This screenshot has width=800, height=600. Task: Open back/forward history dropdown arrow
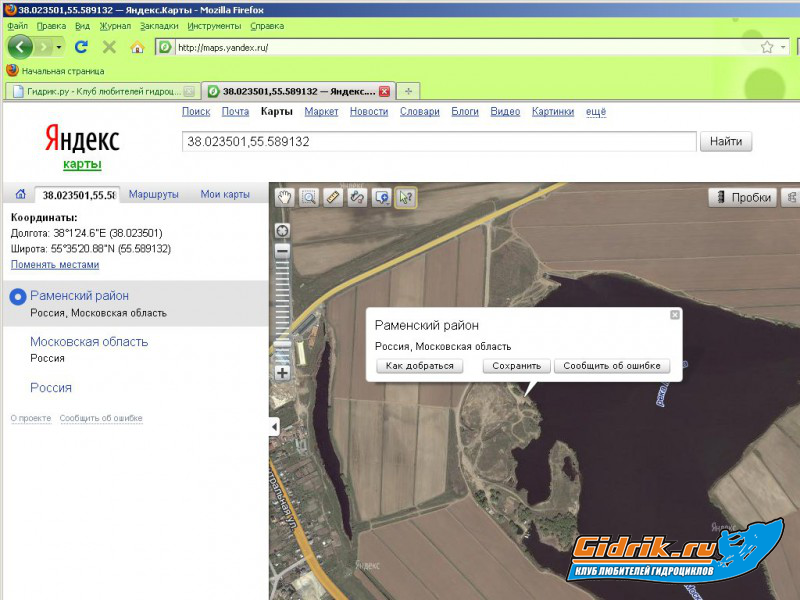point(59,47)
